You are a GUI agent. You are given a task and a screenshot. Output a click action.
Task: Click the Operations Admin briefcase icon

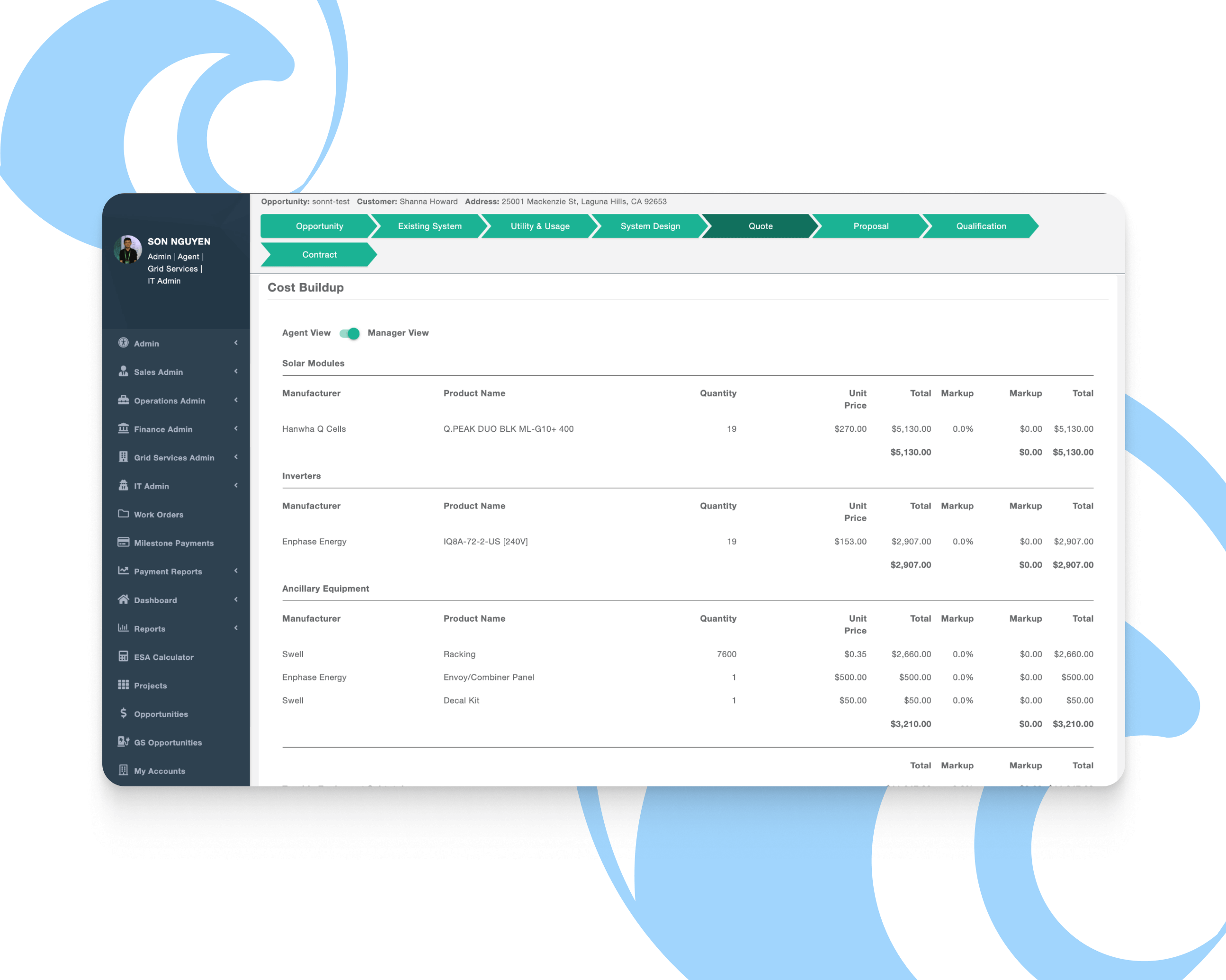tap(124, 400)
